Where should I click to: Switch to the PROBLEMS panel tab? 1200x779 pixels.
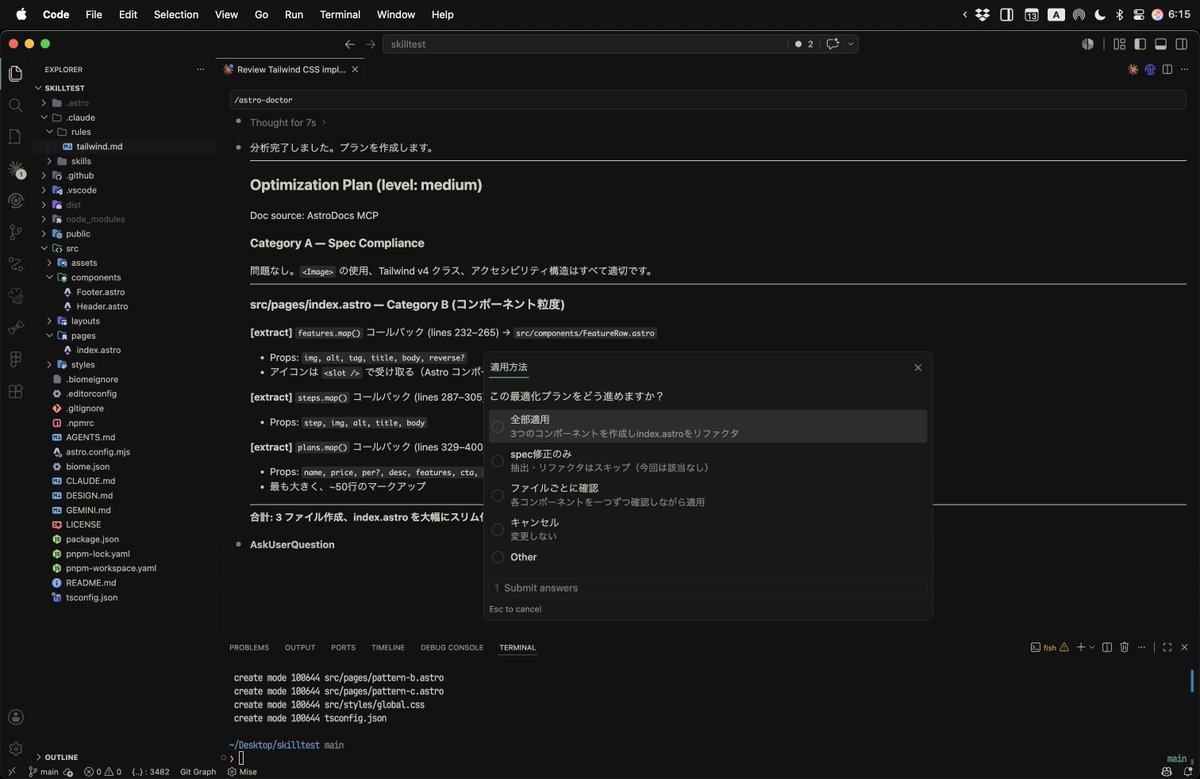[249, 647]
